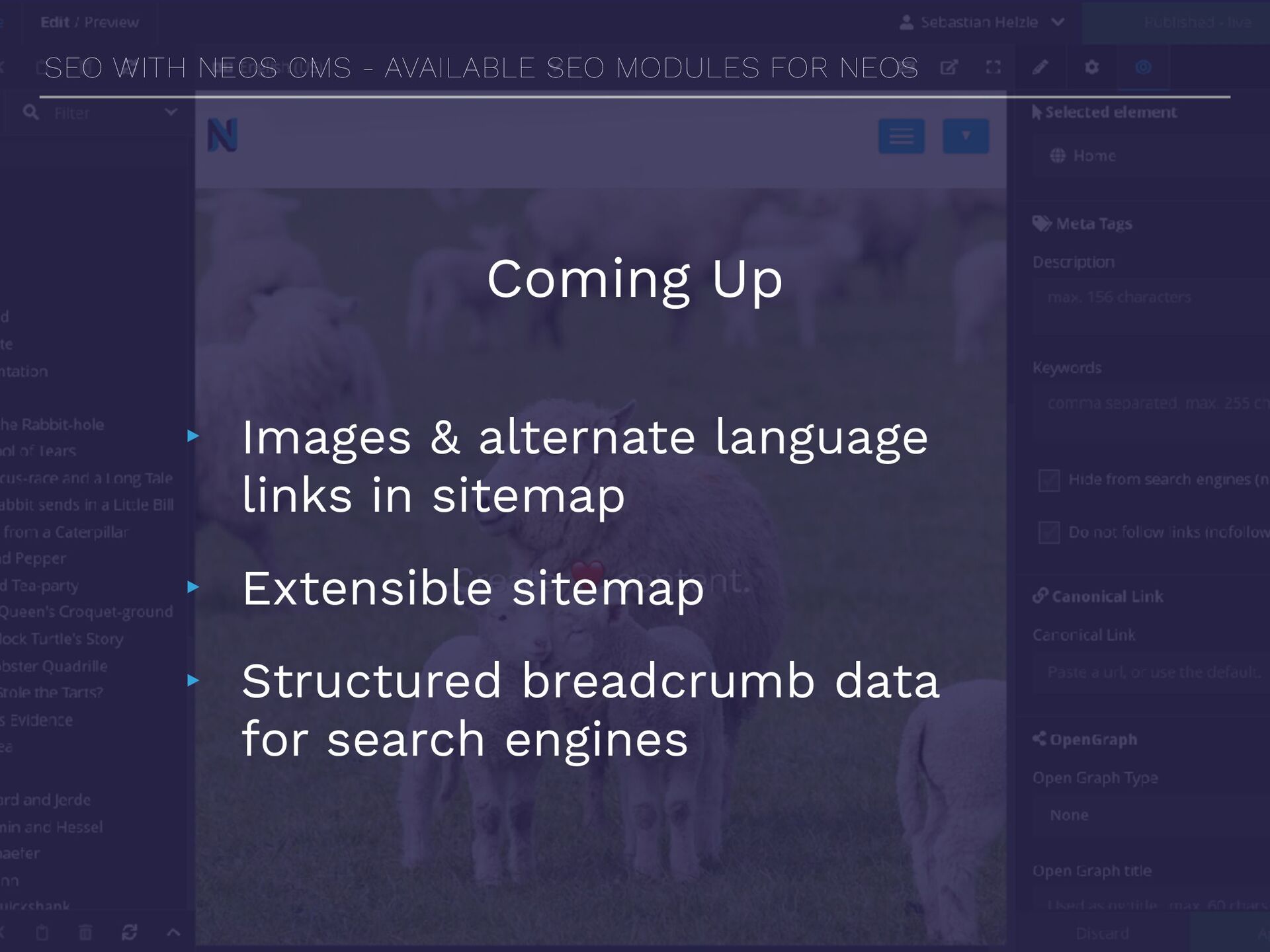Switch to Preview mode
This screenshot has width=1270, height=952.
click(112, 22)
